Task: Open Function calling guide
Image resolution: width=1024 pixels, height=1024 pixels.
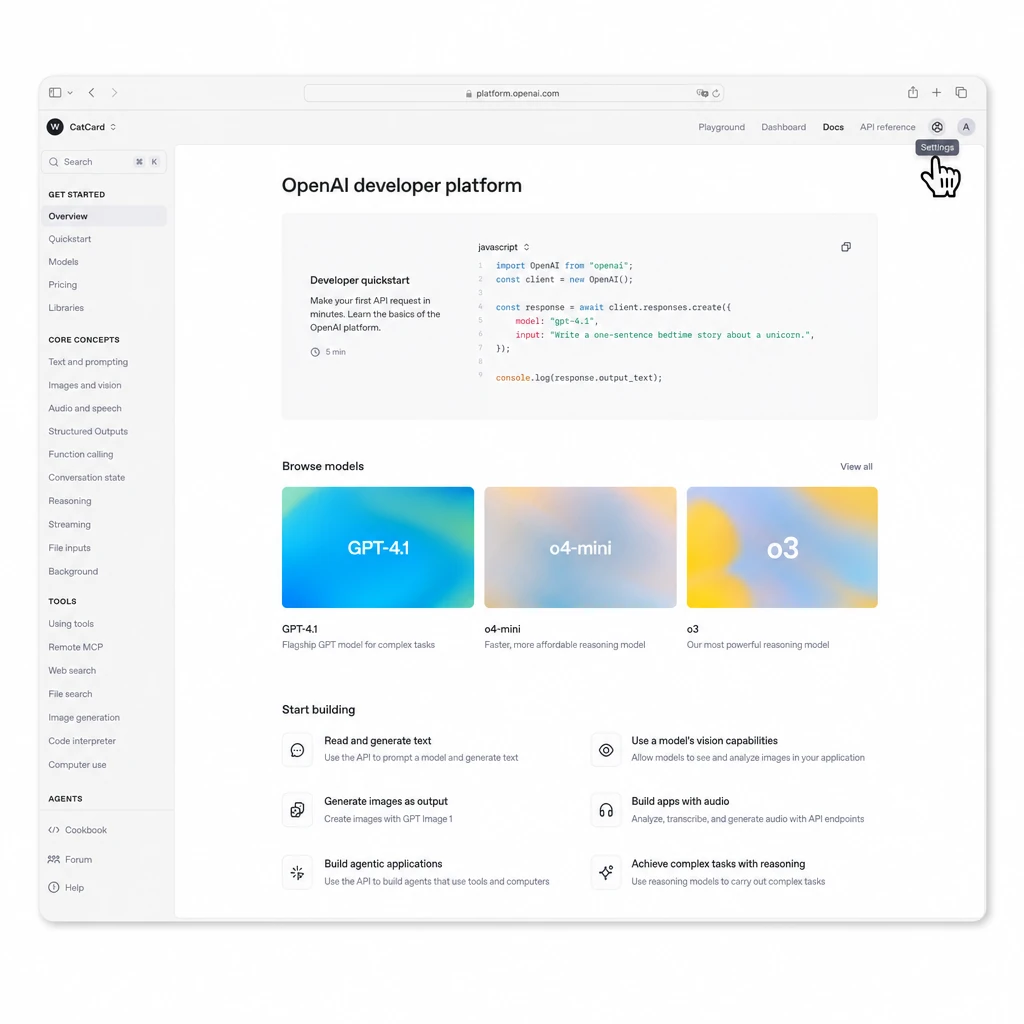Action: (80, 454)
